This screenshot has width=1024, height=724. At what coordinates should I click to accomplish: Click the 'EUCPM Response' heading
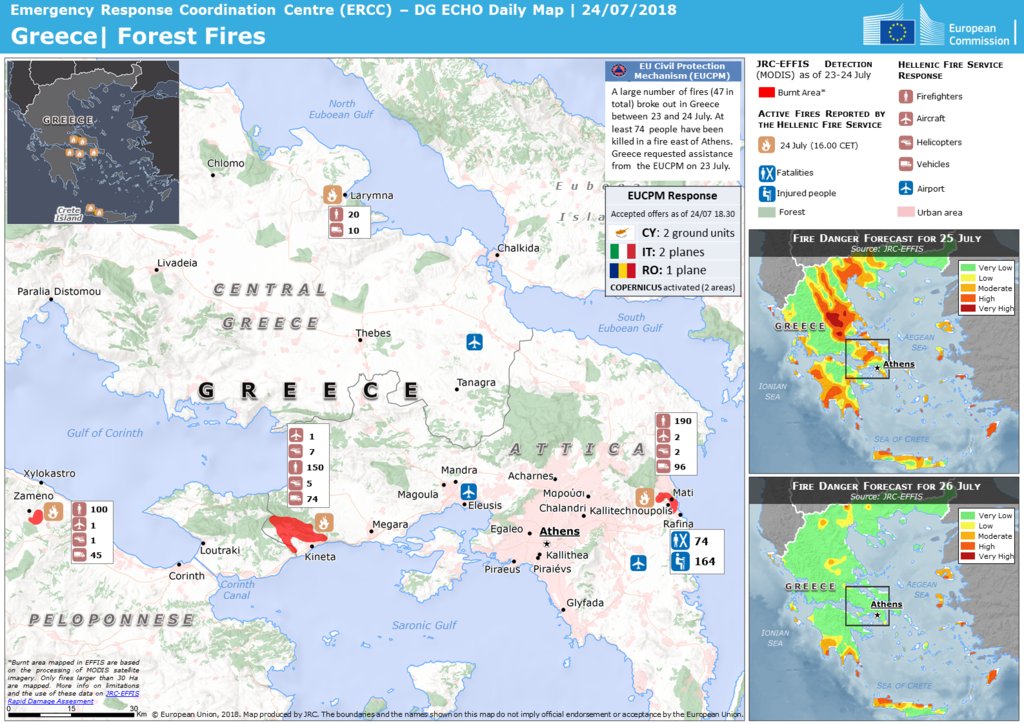coord(672,196)
